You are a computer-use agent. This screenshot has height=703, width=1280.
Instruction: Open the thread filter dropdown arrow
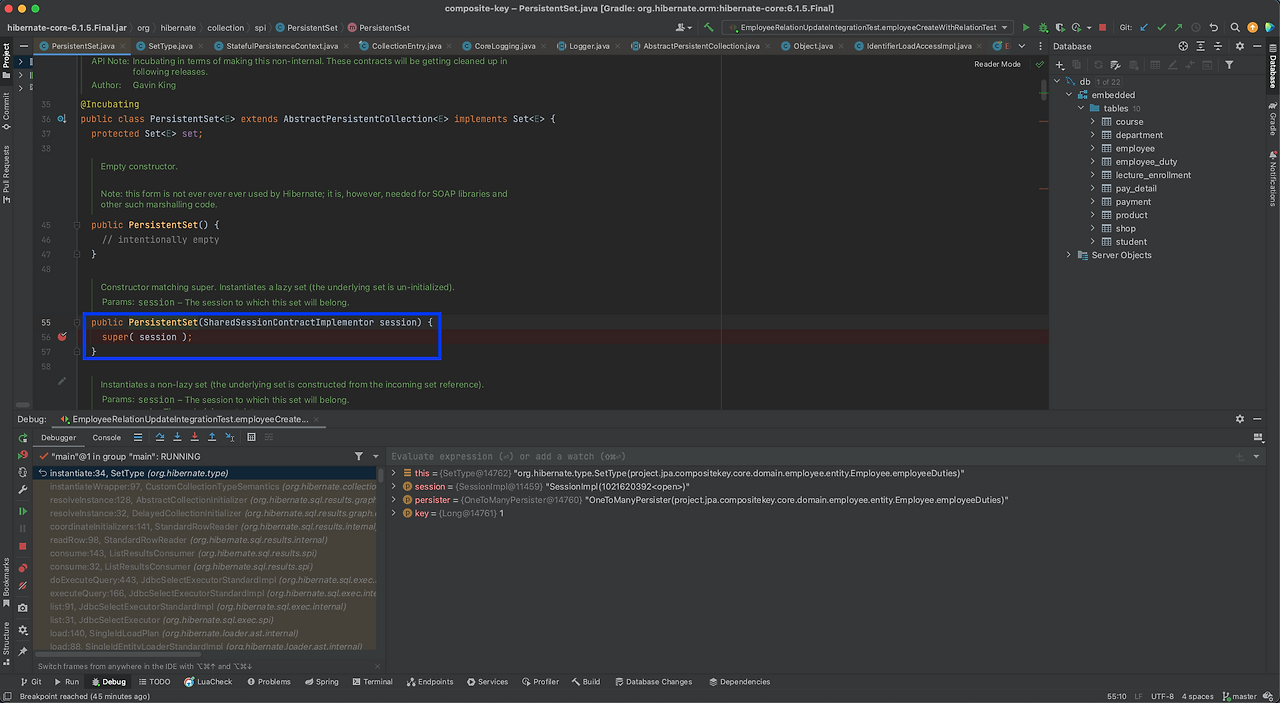tap(376, 456)
